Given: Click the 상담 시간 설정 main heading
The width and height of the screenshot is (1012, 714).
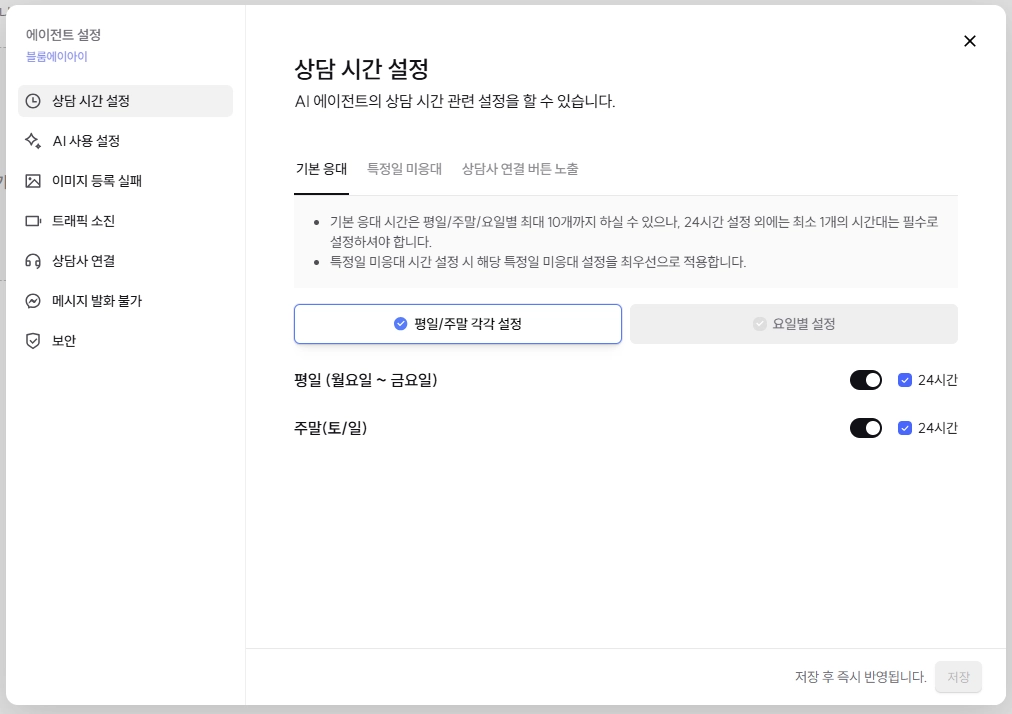Looking at the screenshot, I should [361, 69].
